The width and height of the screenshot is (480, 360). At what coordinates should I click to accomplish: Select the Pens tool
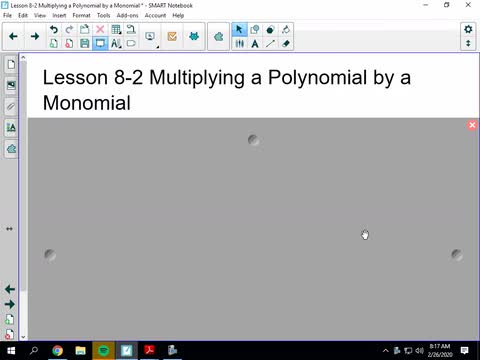239,44
